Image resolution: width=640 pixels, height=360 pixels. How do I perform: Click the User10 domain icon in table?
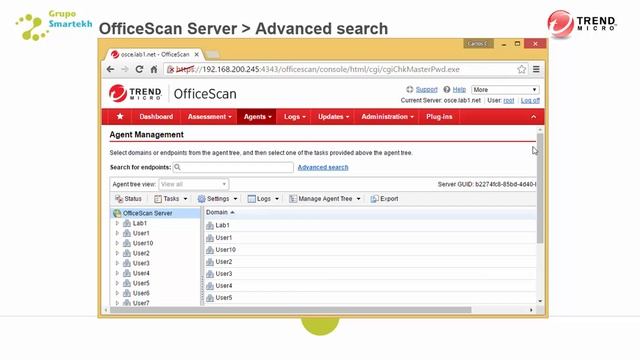tap(210, 250)
